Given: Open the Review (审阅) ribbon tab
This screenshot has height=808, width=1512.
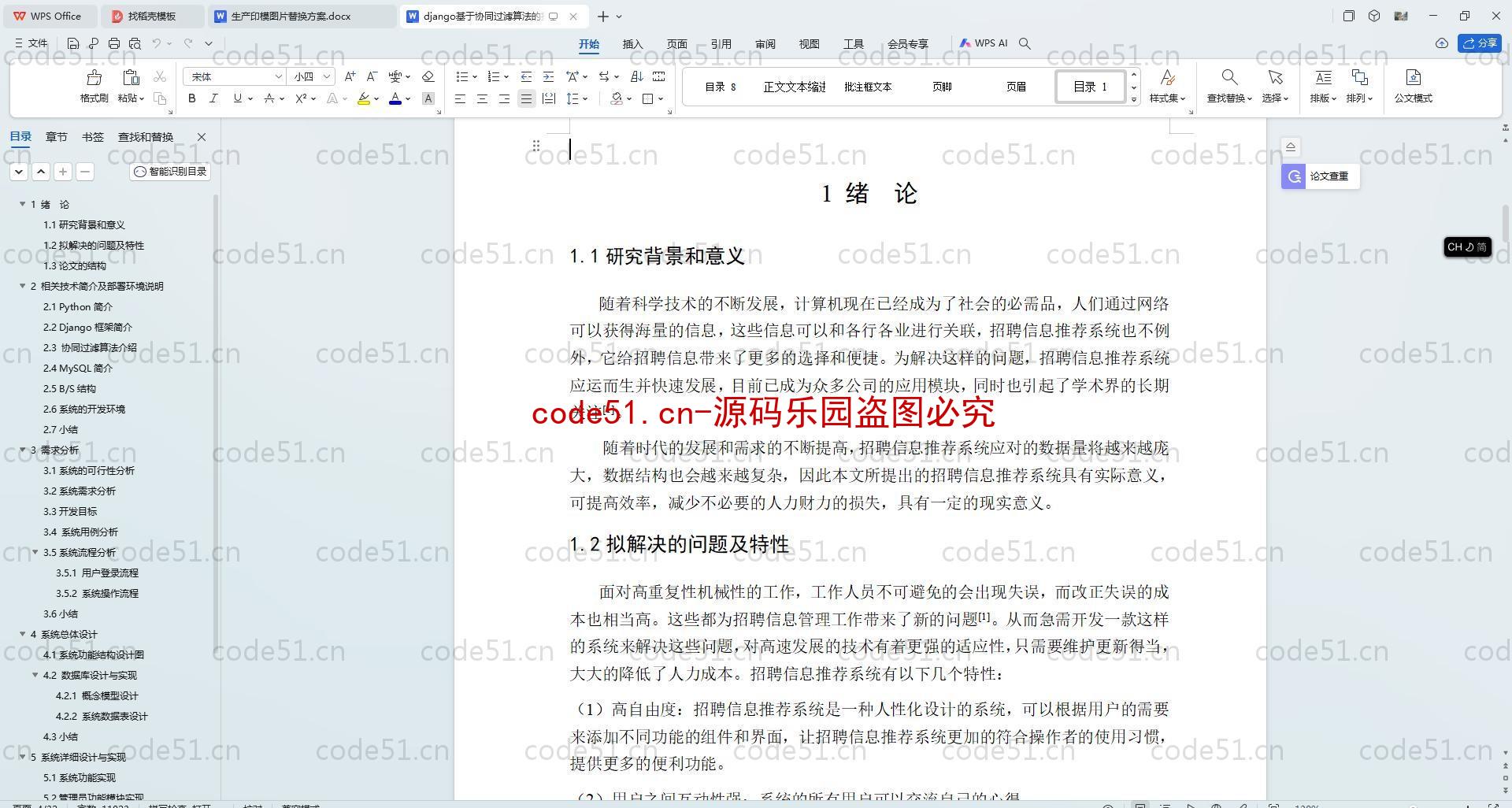Looking at the screenshot, I should pyautogui.click(x=765, y=44).
